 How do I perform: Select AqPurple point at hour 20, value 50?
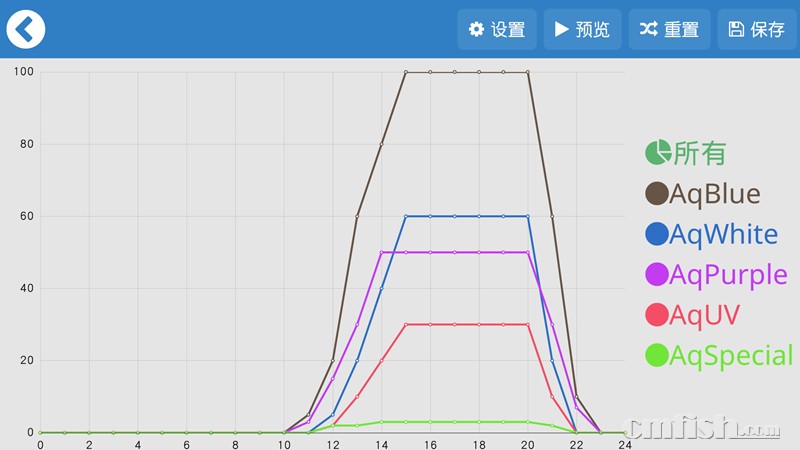coord(528,253)
